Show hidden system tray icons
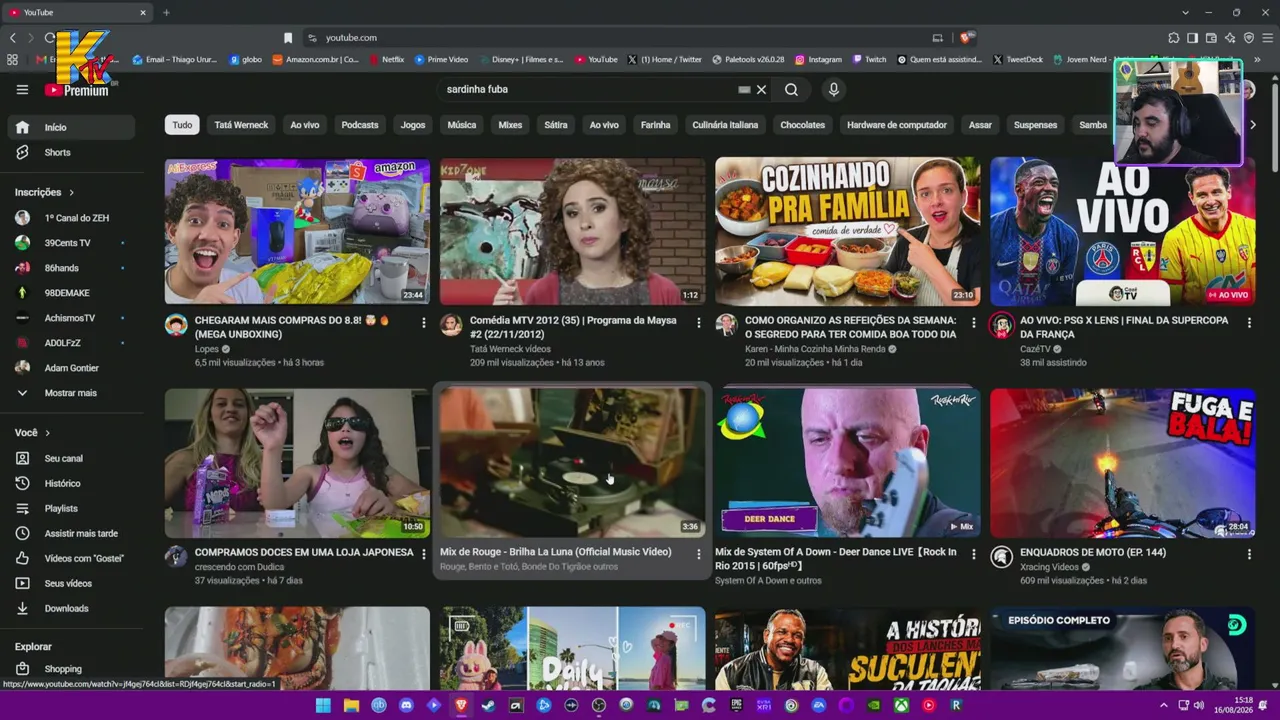 pyautogui.click(x=1163, y=705)
